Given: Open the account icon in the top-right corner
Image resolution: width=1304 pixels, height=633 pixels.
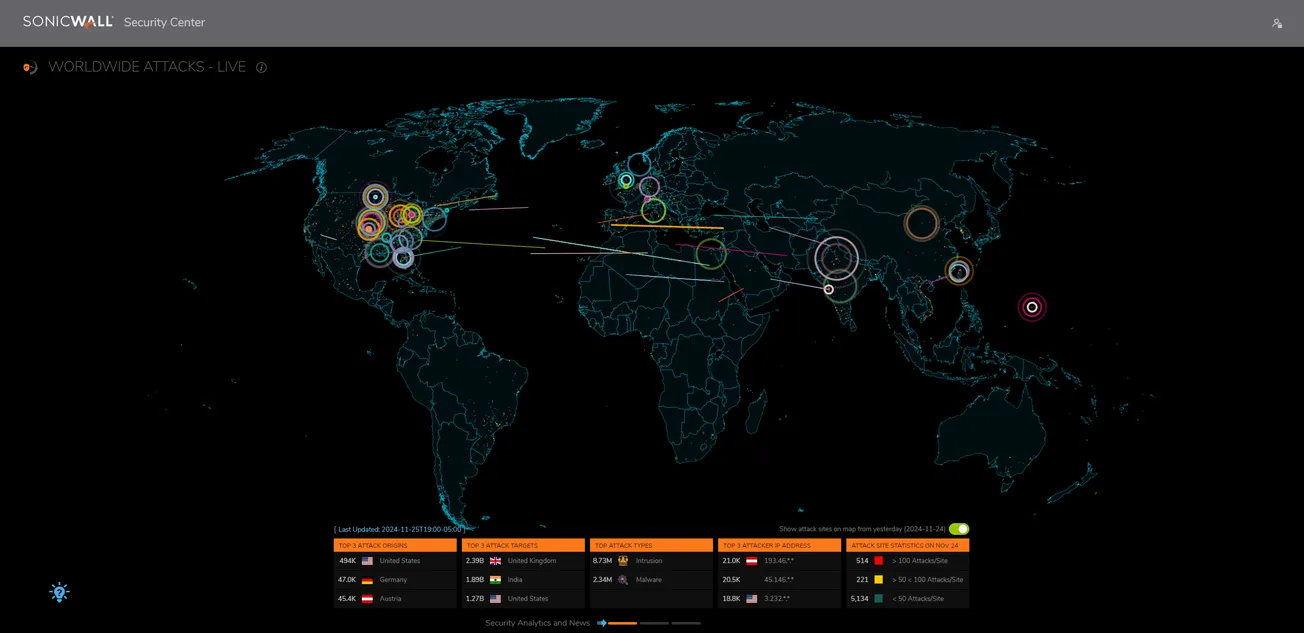Looking at the screenshot, I should [x=1277, y=21].
